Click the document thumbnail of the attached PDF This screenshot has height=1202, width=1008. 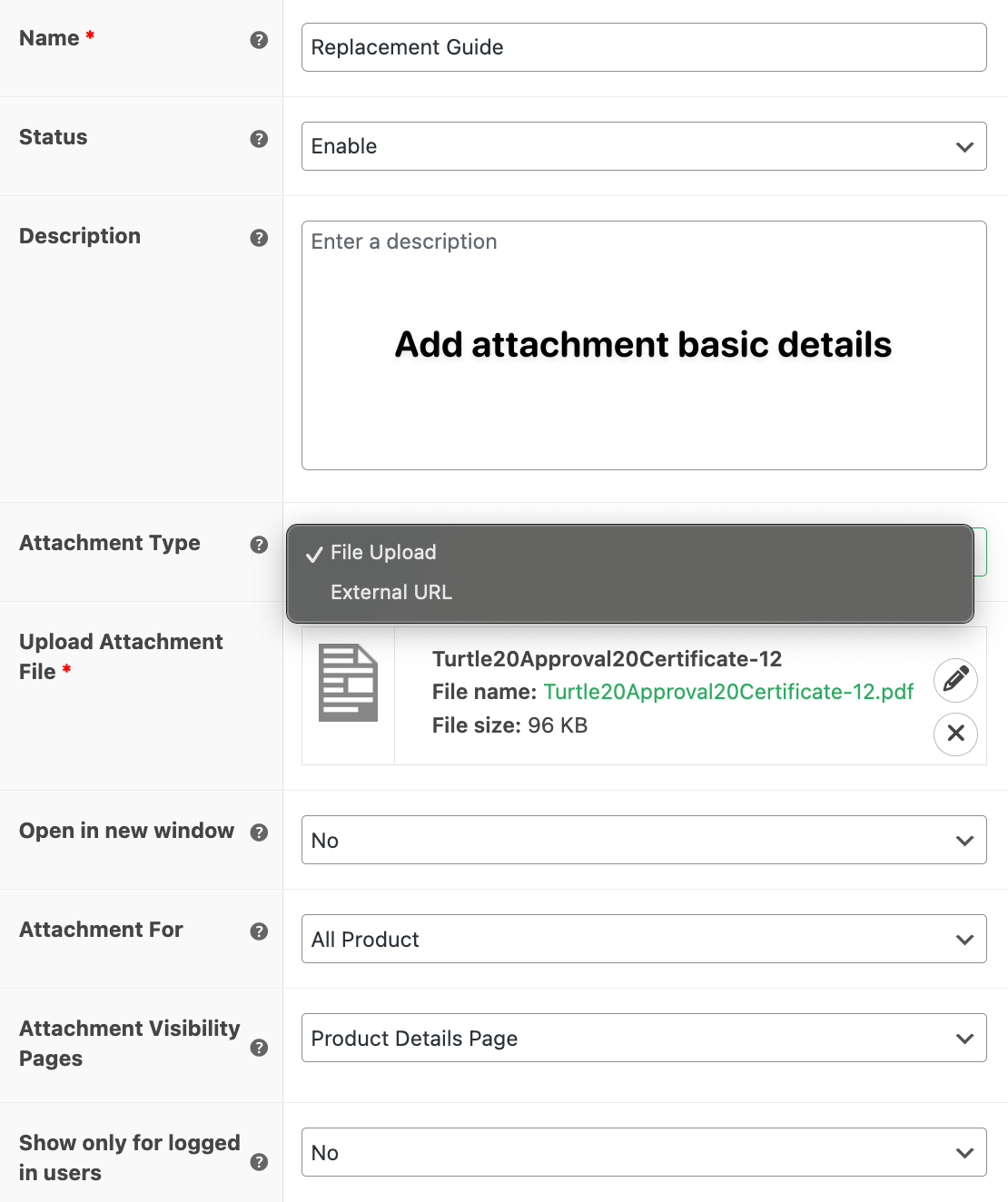click(x=348, y=682)
